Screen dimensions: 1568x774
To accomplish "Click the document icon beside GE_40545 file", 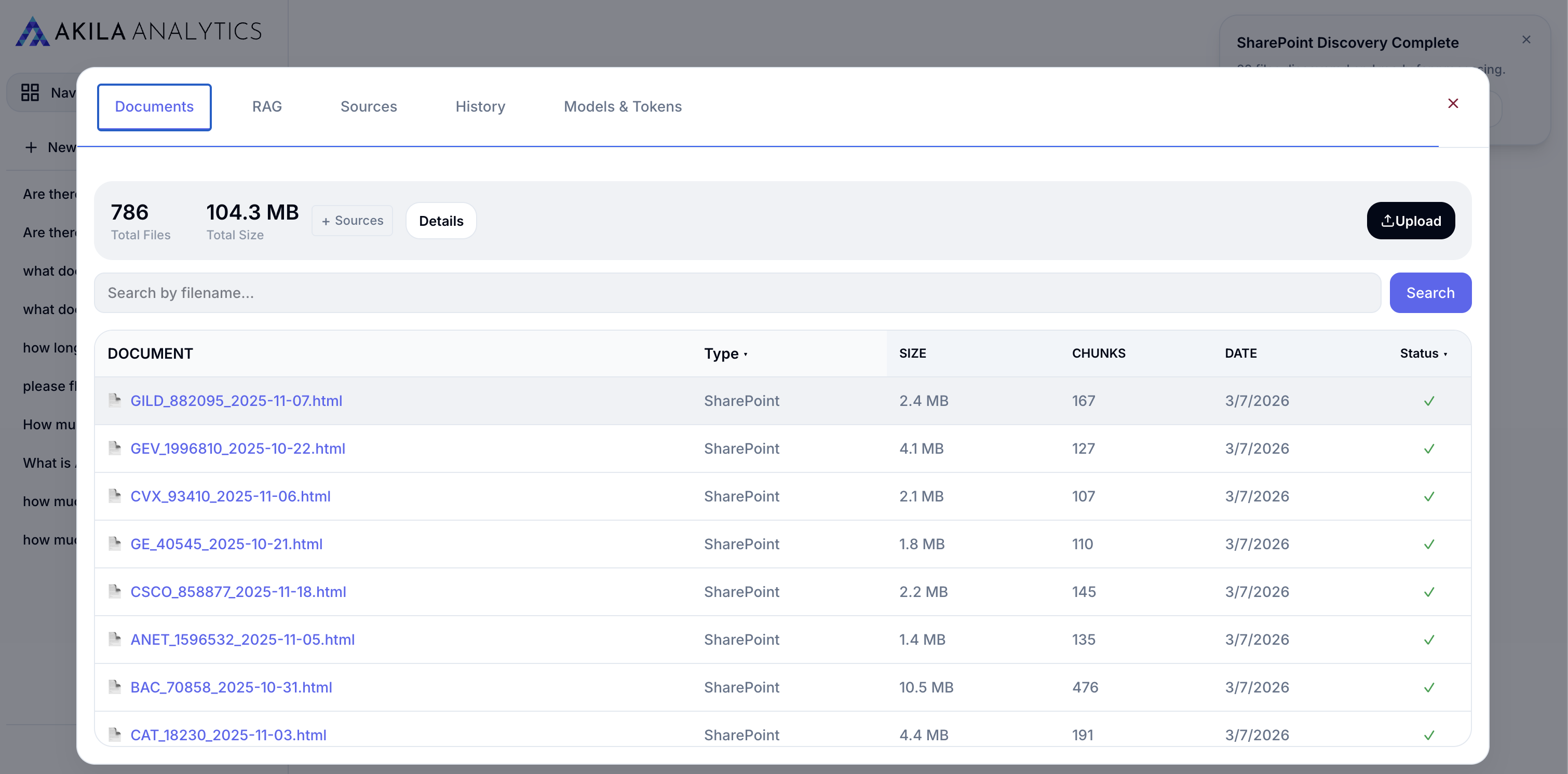I will [x=116, y=544].
